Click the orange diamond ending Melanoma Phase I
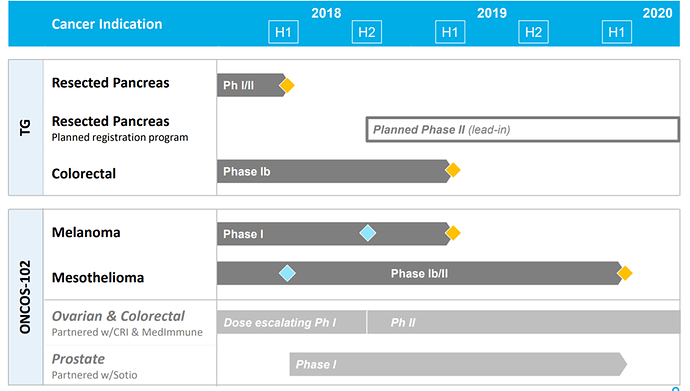 (x=453, y=233)
